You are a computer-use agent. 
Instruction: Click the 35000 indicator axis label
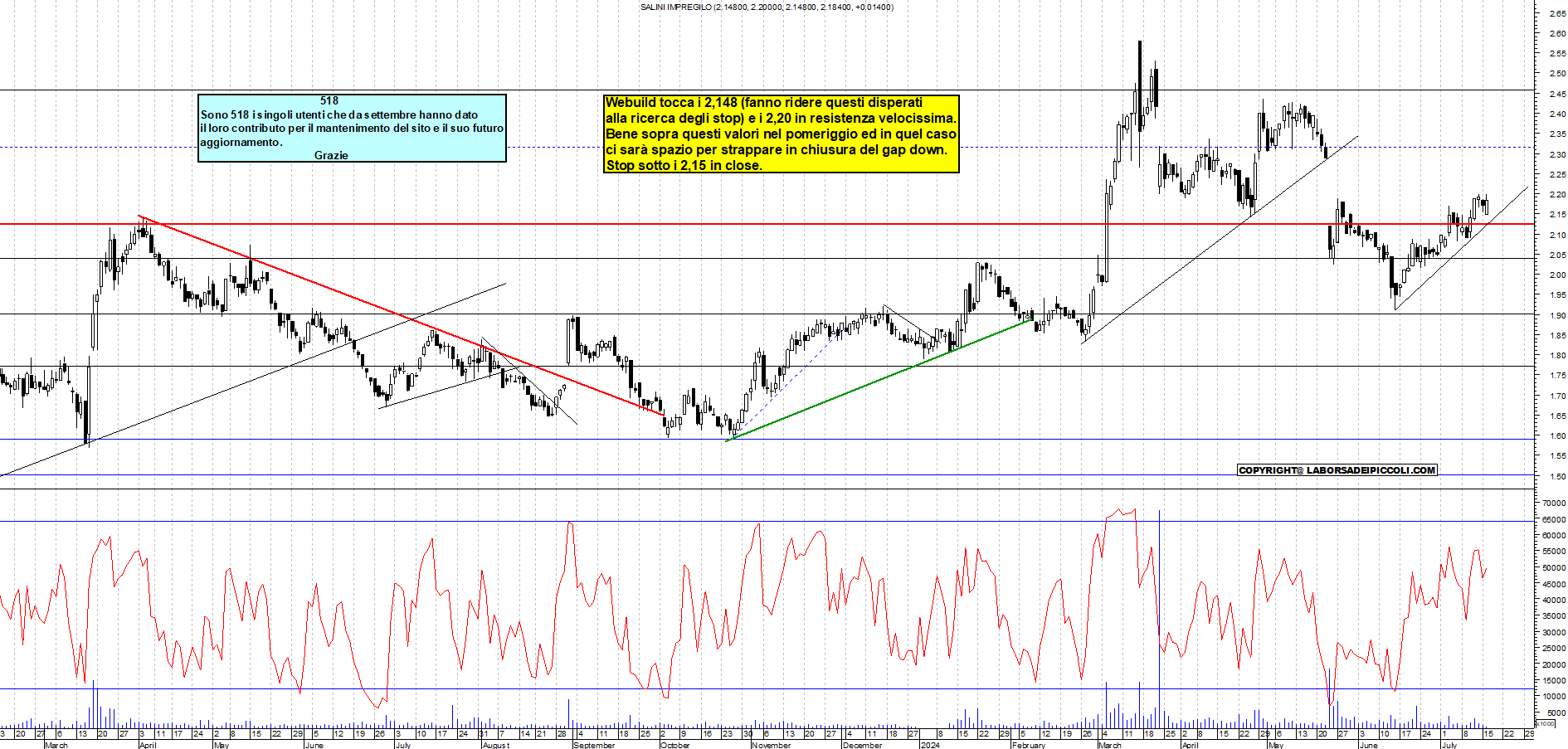[x=1554, y=615]
